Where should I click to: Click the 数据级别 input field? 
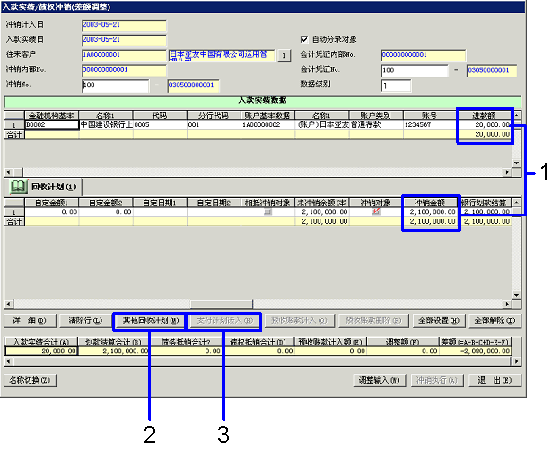pyautogui.click(x=396, y=85)
